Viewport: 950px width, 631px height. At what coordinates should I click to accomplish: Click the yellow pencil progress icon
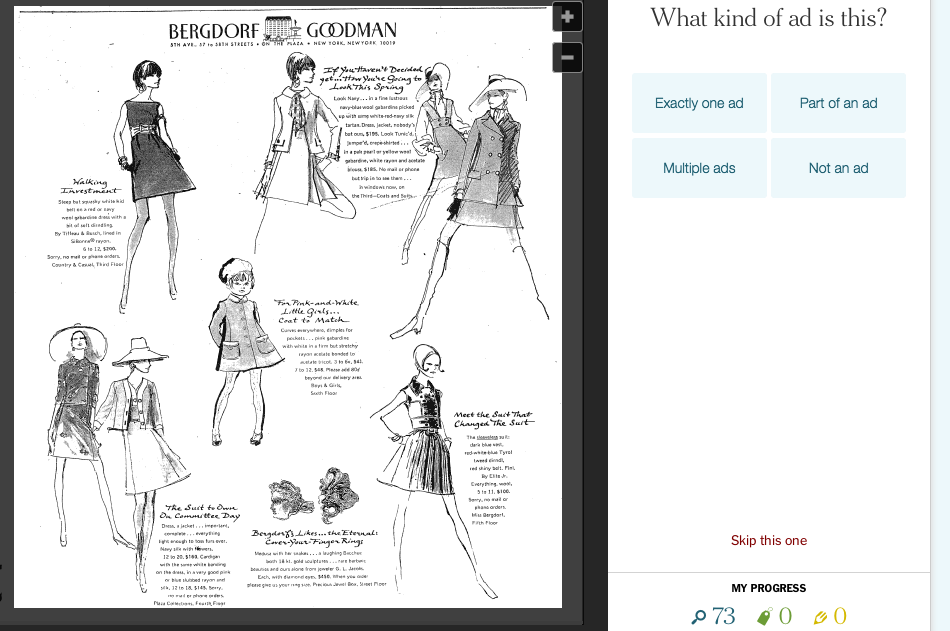click(820, 617)
